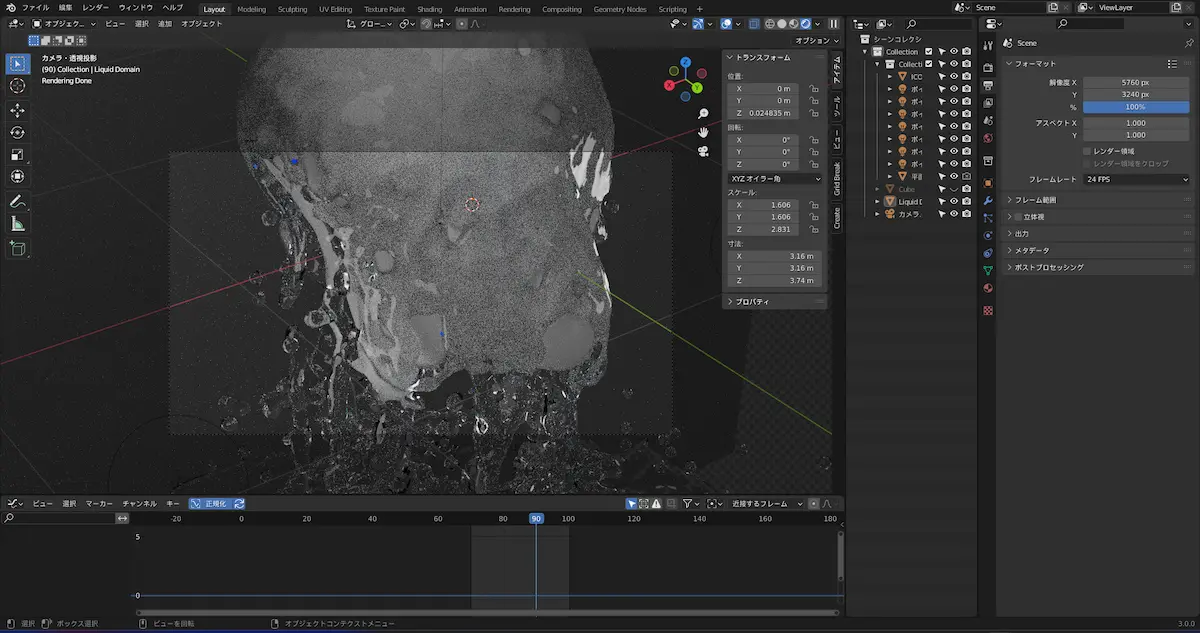The width and height of the screenshot is (1200, 633).
Task: Open the Material properties tab
Action: pyautogui.click(x=988, y=288)
